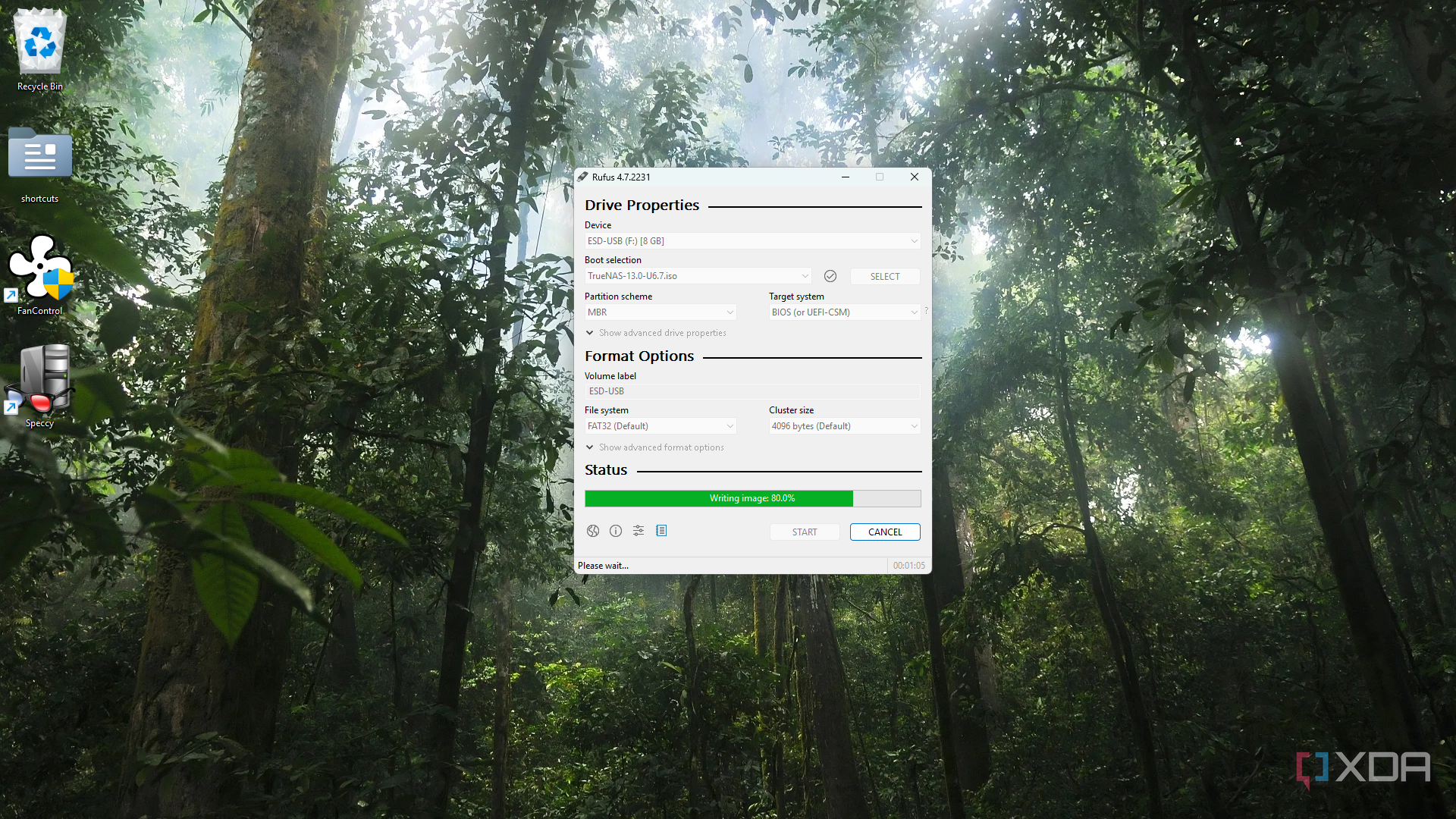Click the Drive Properties heading

coord(642,206)
